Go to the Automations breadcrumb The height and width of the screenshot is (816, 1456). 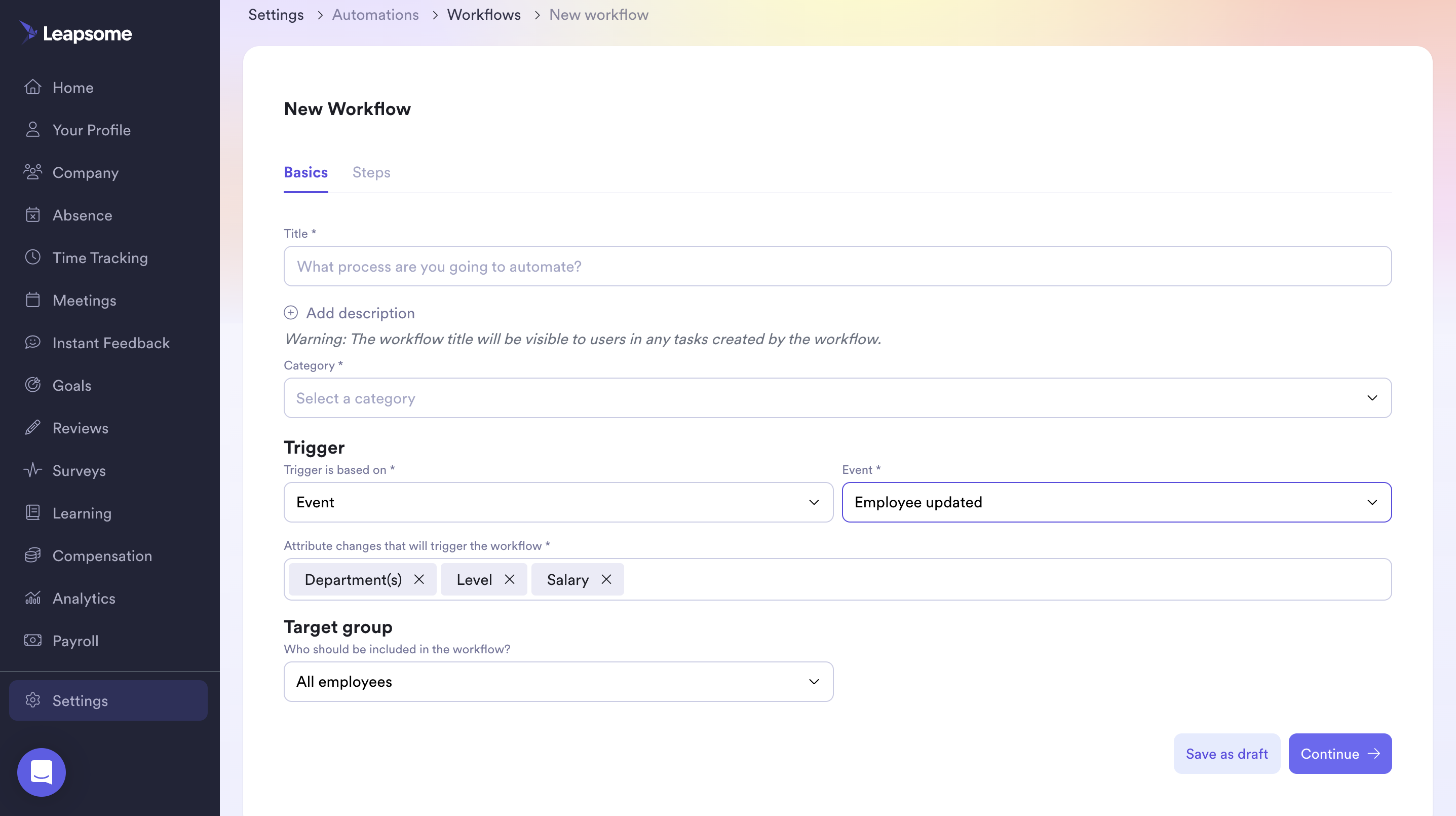[375, 15]
